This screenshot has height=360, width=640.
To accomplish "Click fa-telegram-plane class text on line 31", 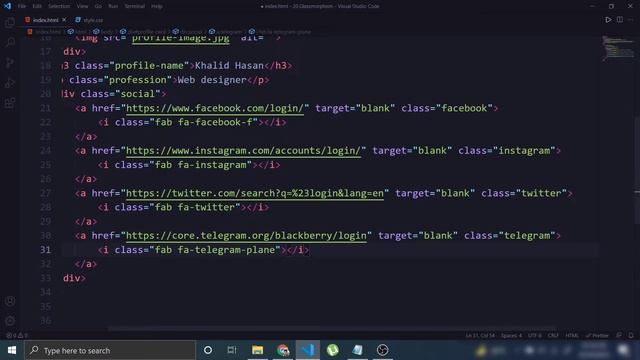I will 229,250.
